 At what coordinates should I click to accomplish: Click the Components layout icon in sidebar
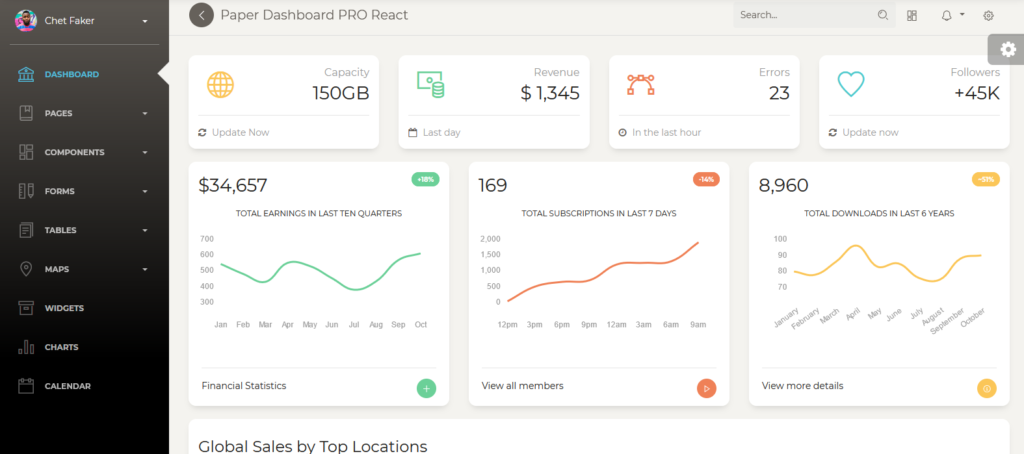[x=26, y=152]
